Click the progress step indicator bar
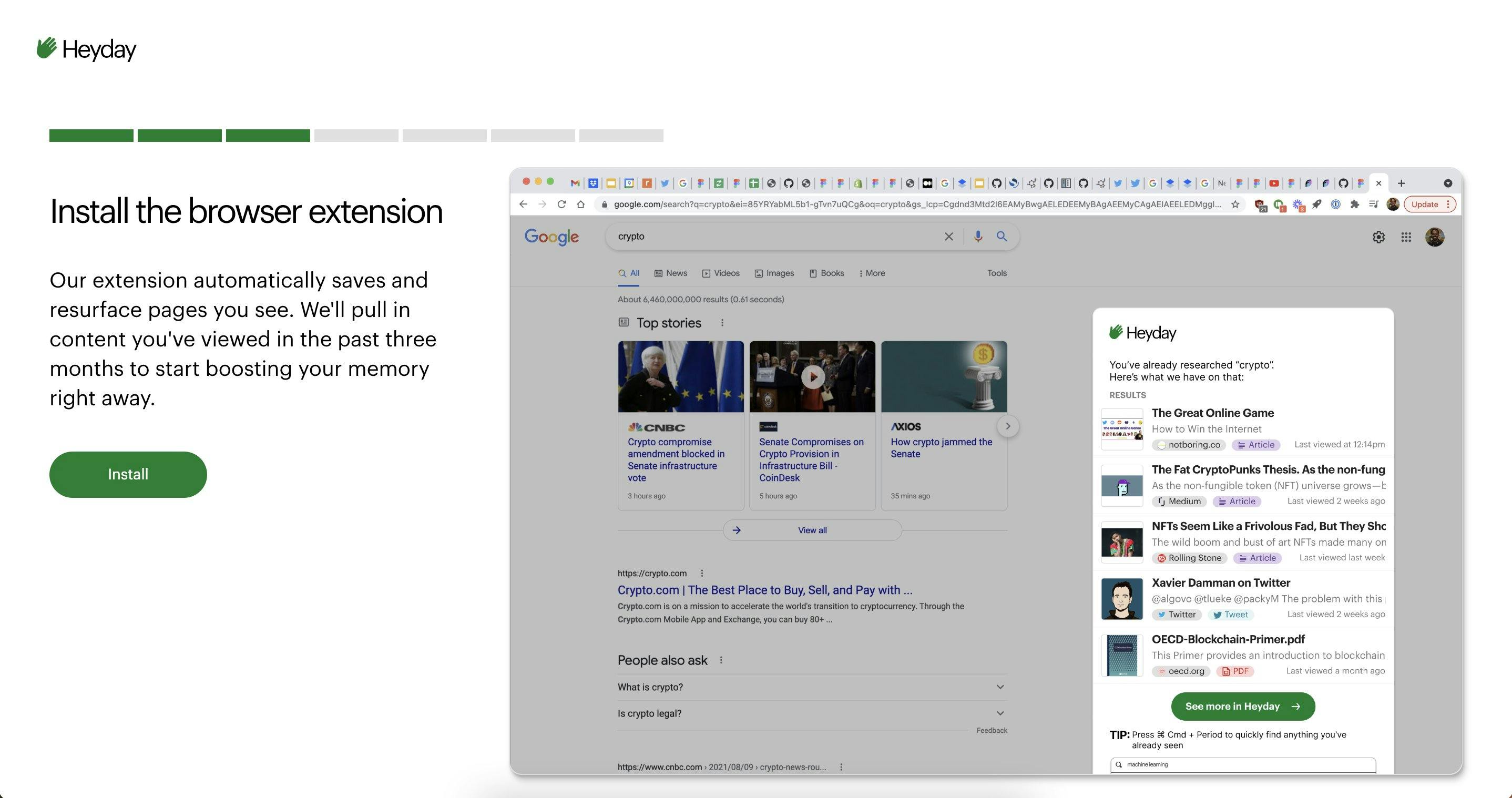The height and width of the screenshot is (798, 1512). (x=357, y=134)
